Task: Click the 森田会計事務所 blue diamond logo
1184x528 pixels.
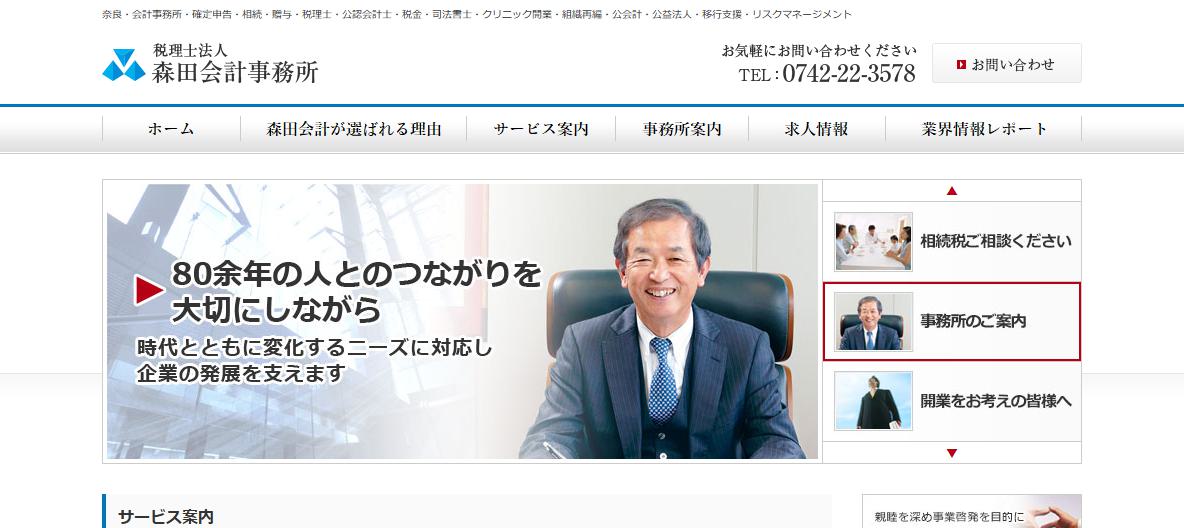Action: (123, 65)
